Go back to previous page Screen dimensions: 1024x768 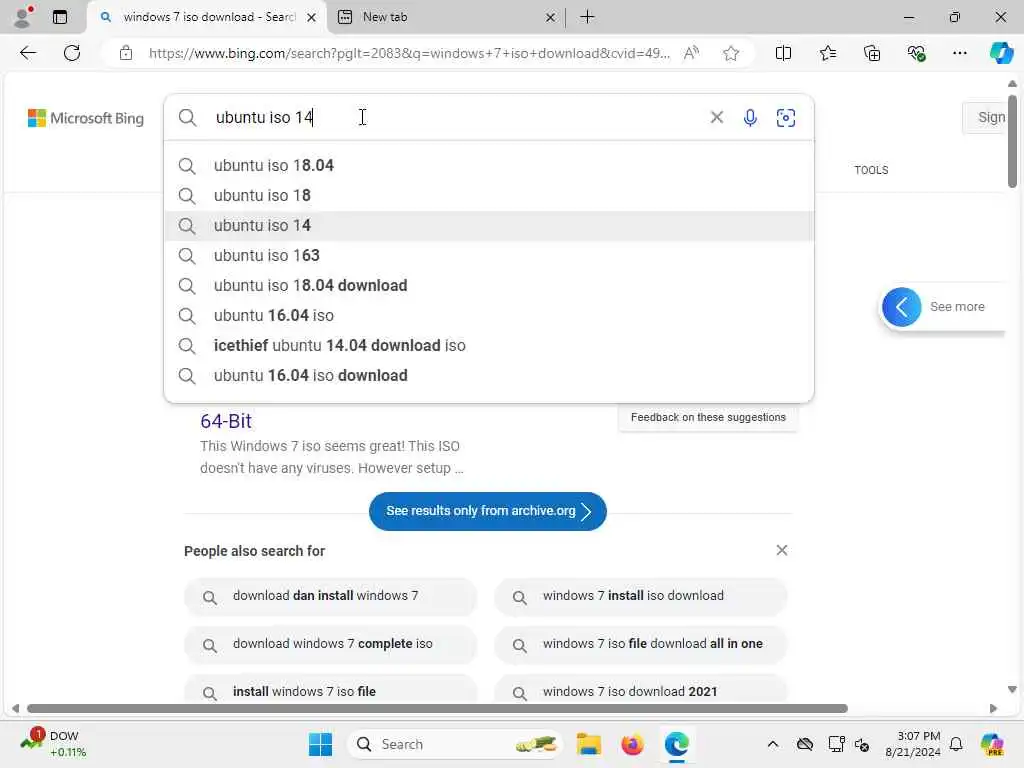pos(27,53)
